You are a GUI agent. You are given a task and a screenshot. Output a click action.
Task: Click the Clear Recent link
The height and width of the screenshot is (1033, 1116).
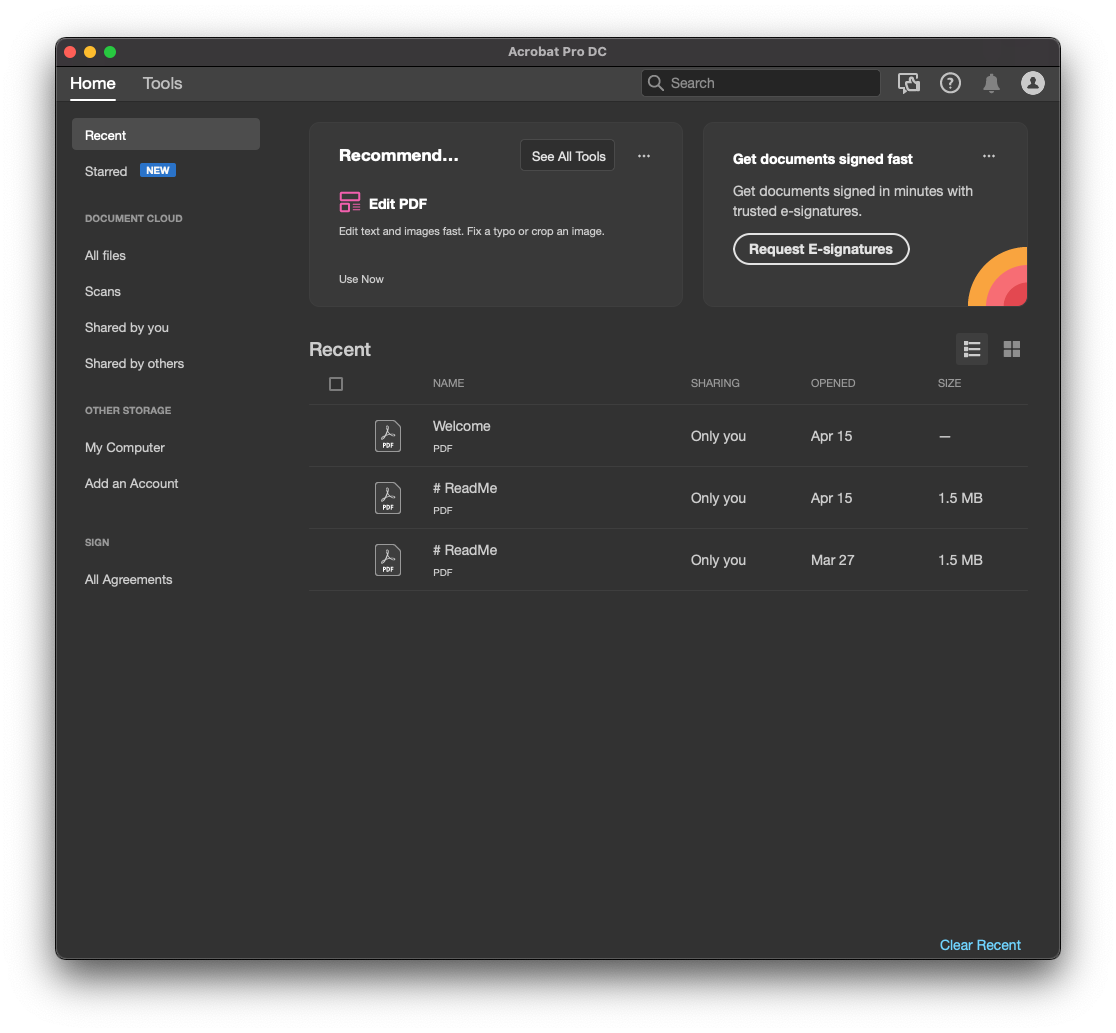tap(980, 945)
